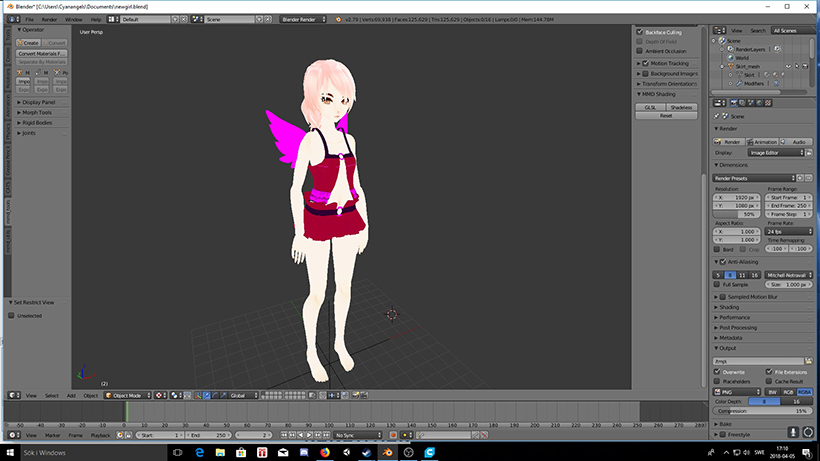The image size is (820, 461).
Task: Toggle Skirt_mesh renderability camera icon
Action: coord(805,66)
